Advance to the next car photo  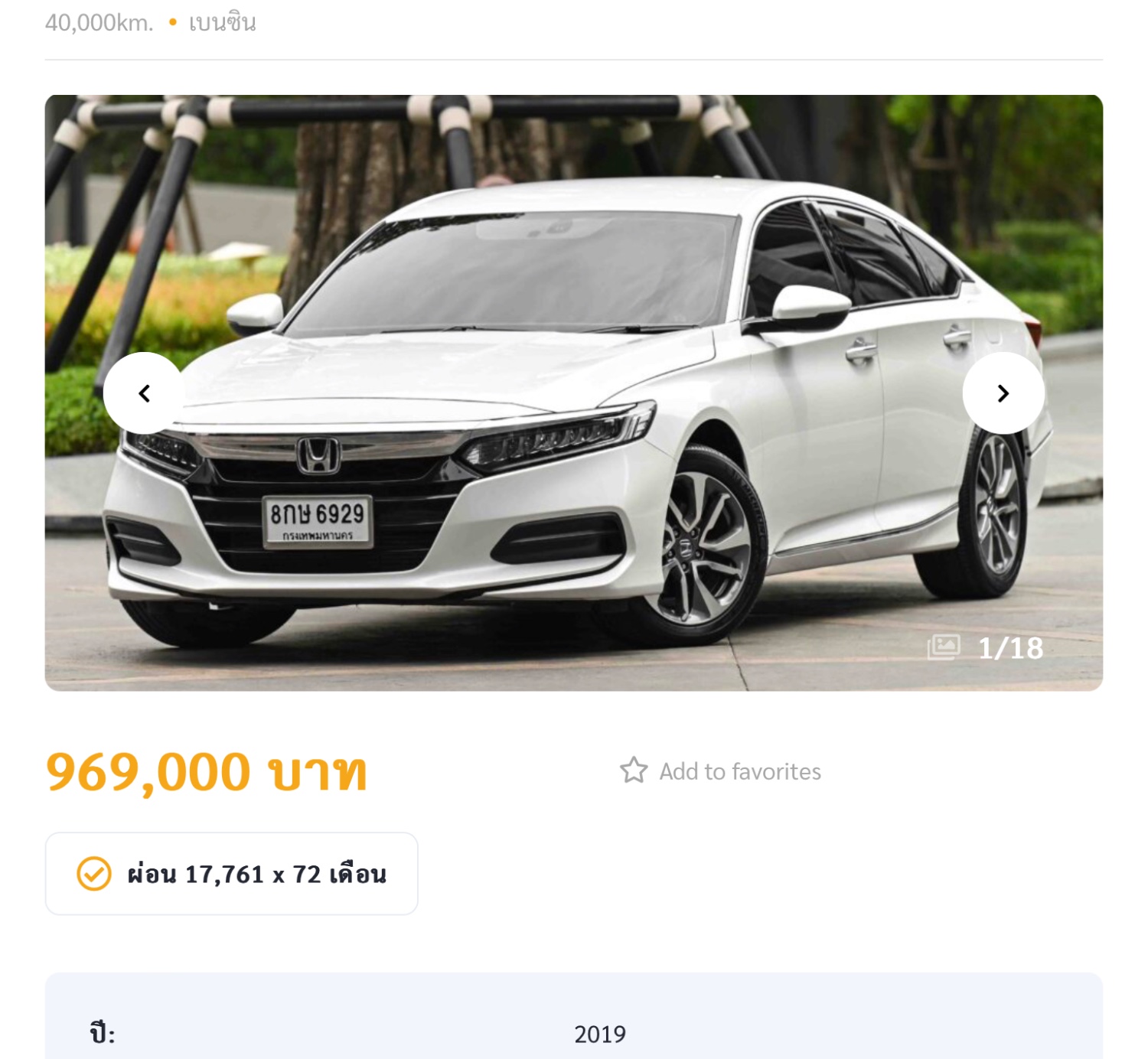(1003, 393)
